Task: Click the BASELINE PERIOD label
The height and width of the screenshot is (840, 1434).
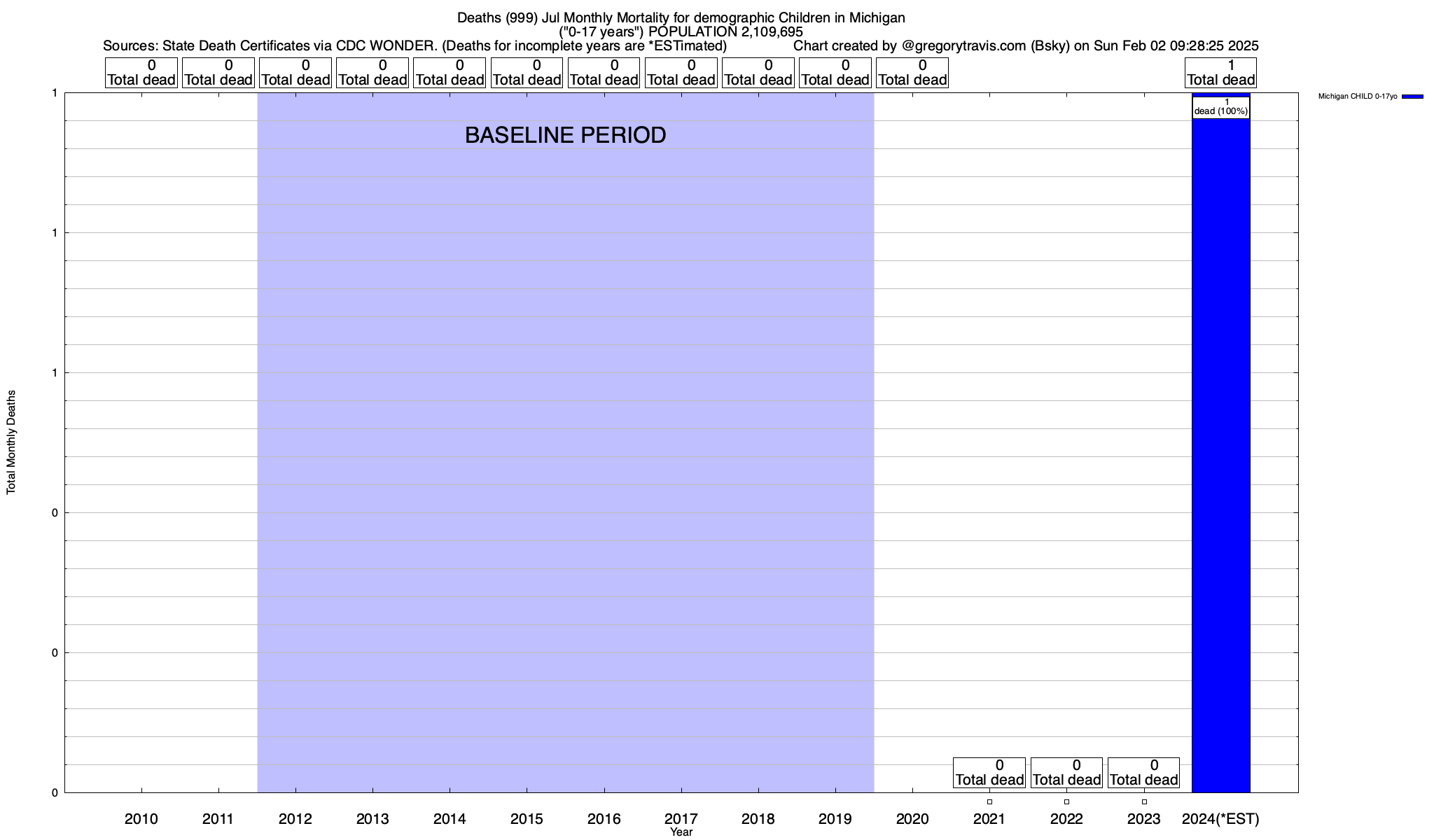Action: [x=565, y=135]
